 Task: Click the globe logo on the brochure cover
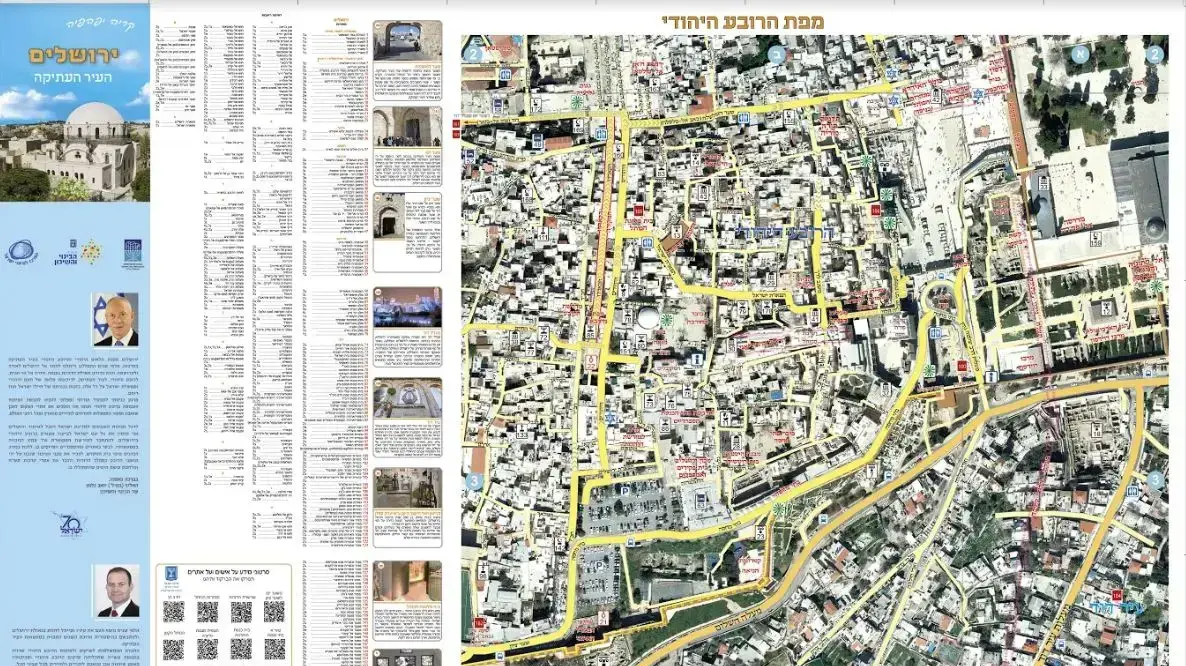coord(20,252)
